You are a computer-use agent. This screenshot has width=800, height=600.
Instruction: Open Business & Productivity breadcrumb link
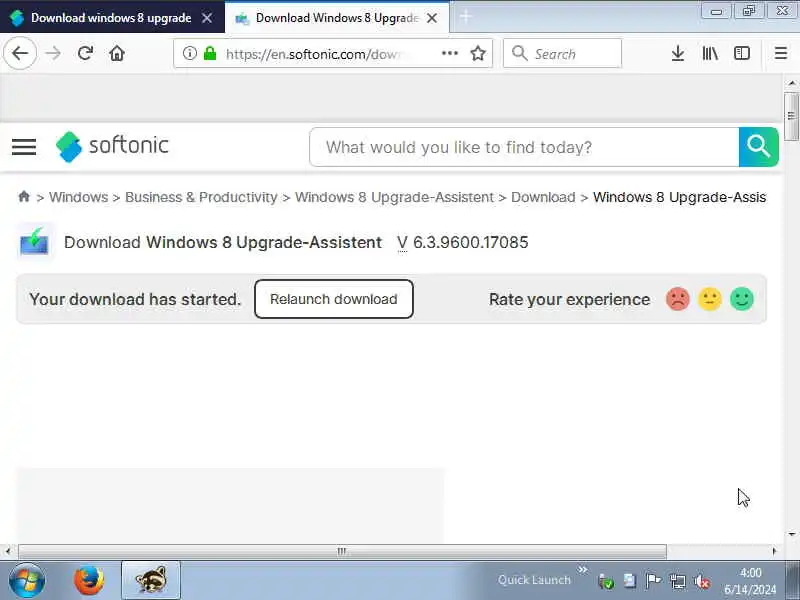[201, 197]
